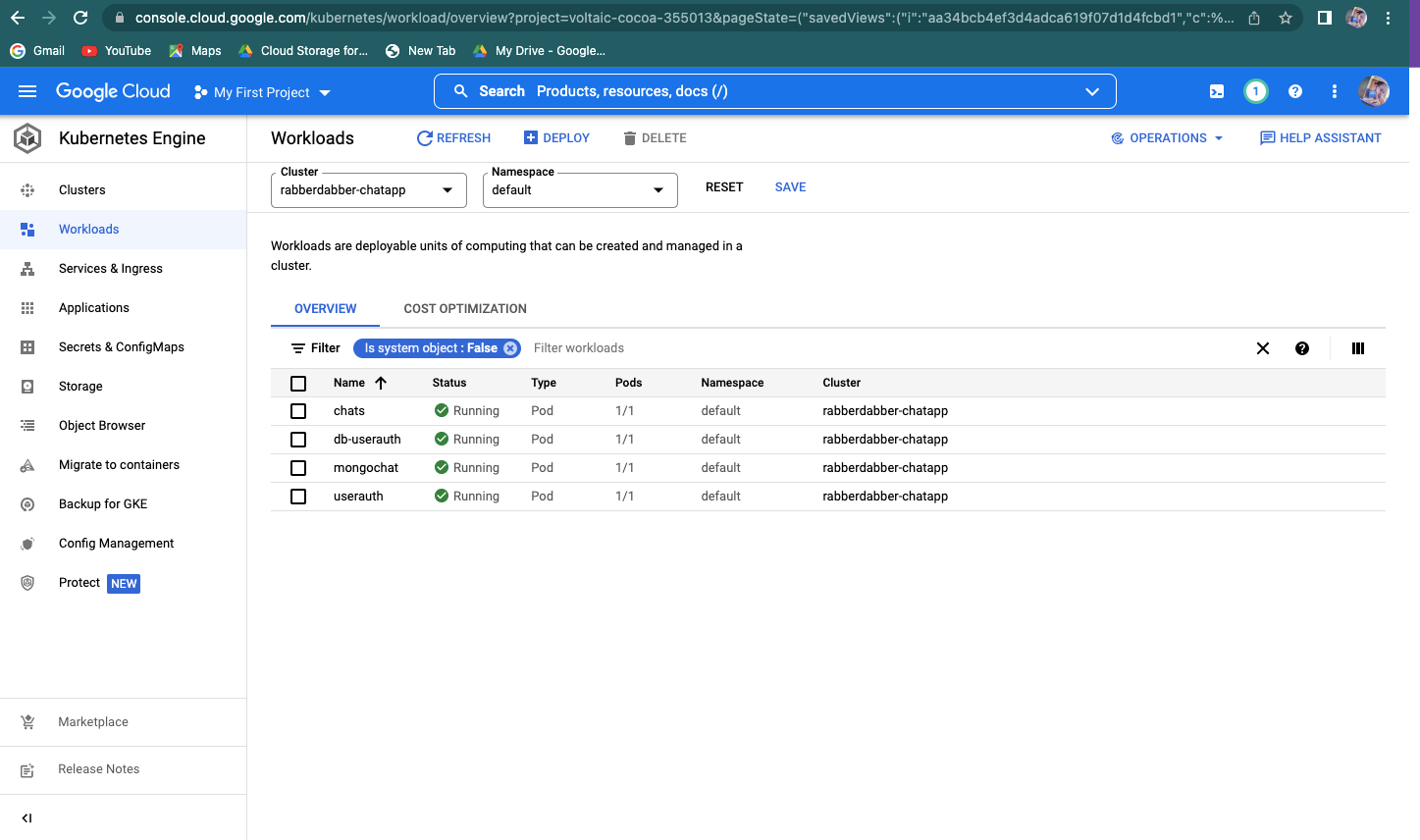Switch to the COST OPTIMIZATION tab
The image size is (1420, 840).
click(x=465, y=308)
